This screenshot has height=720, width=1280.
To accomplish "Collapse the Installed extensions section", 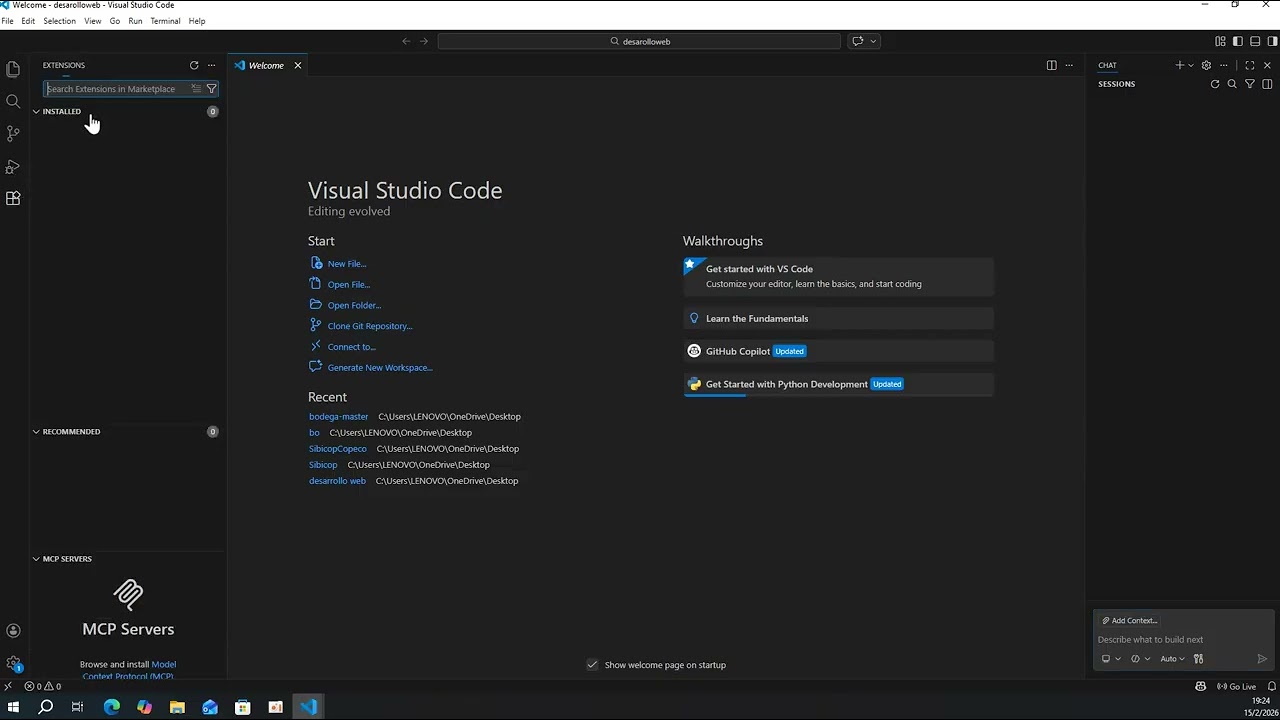I will tap(62, 111).
